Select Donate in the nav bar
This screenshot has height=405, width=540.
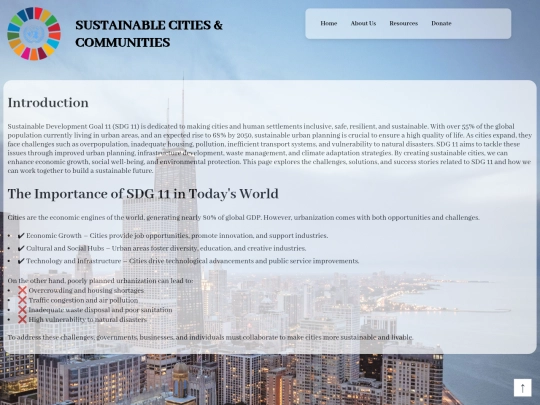pos(441,23)
